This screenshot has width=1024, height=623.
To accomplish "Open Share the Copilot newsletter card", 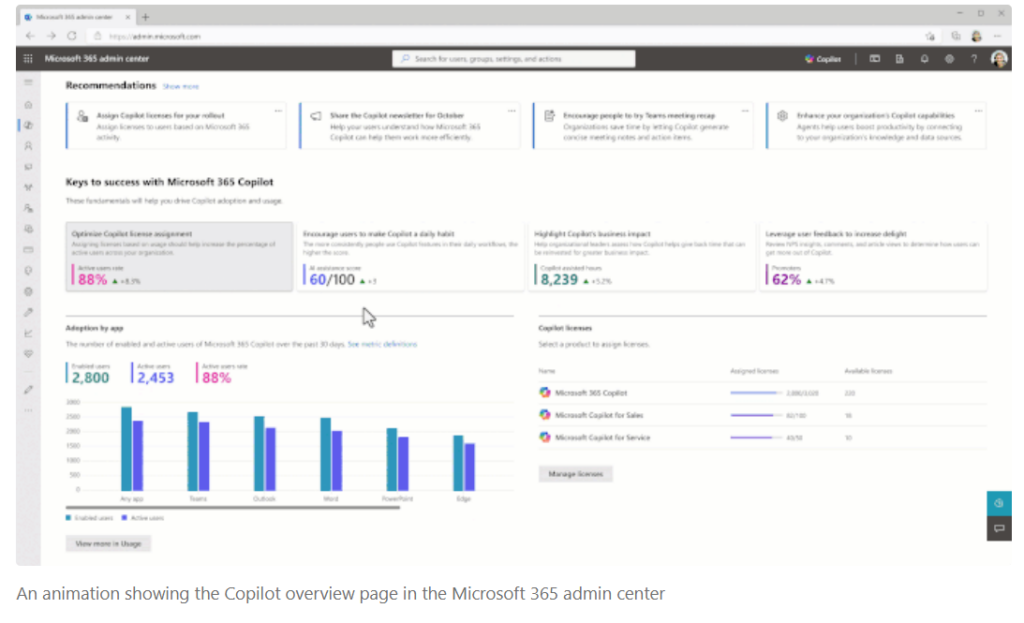I will pyautogui.click(x=409, y=125).
